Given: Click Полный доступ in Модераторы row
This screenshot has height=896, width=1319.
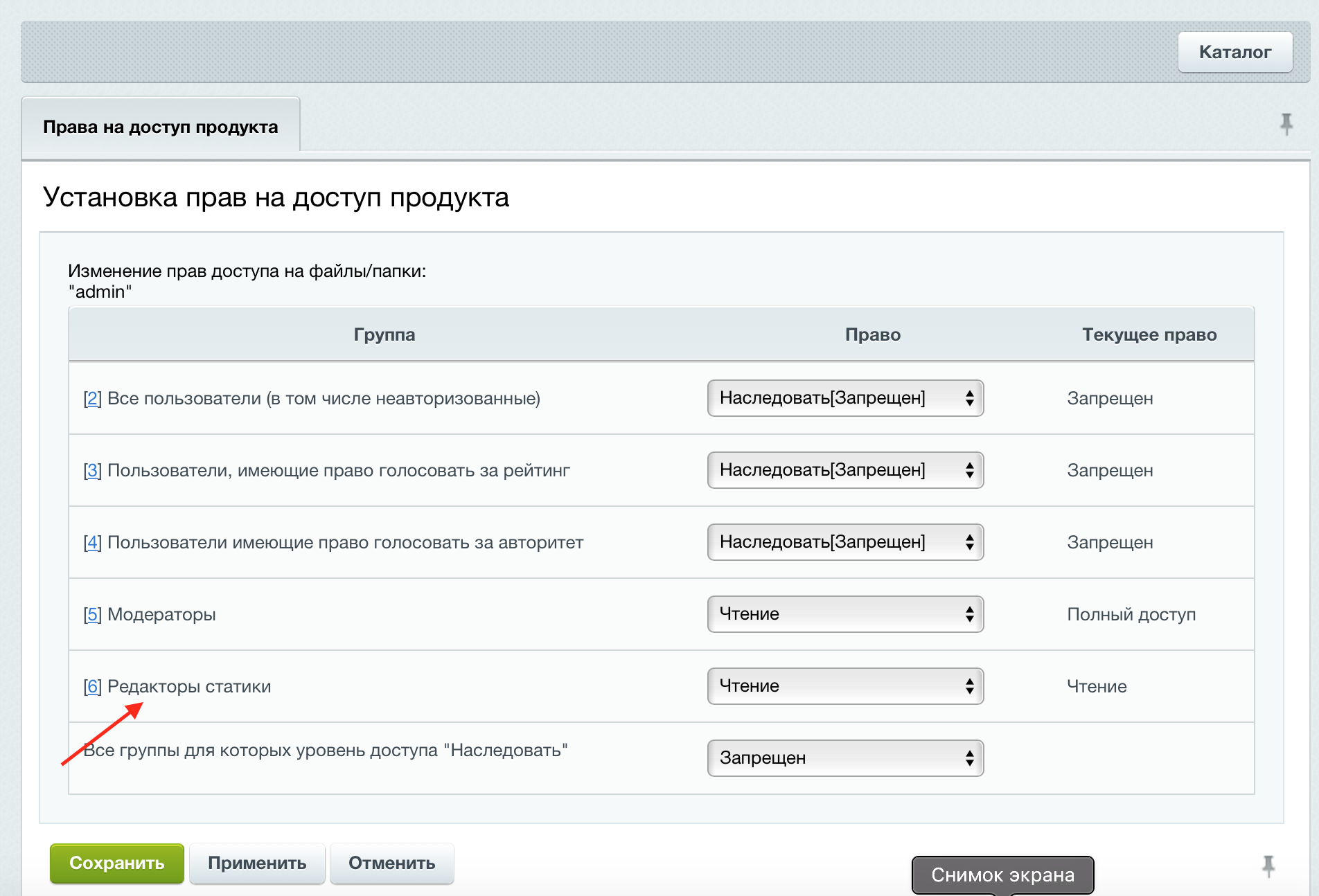Looking at the screenshot, I should [x=1131, y=615].
